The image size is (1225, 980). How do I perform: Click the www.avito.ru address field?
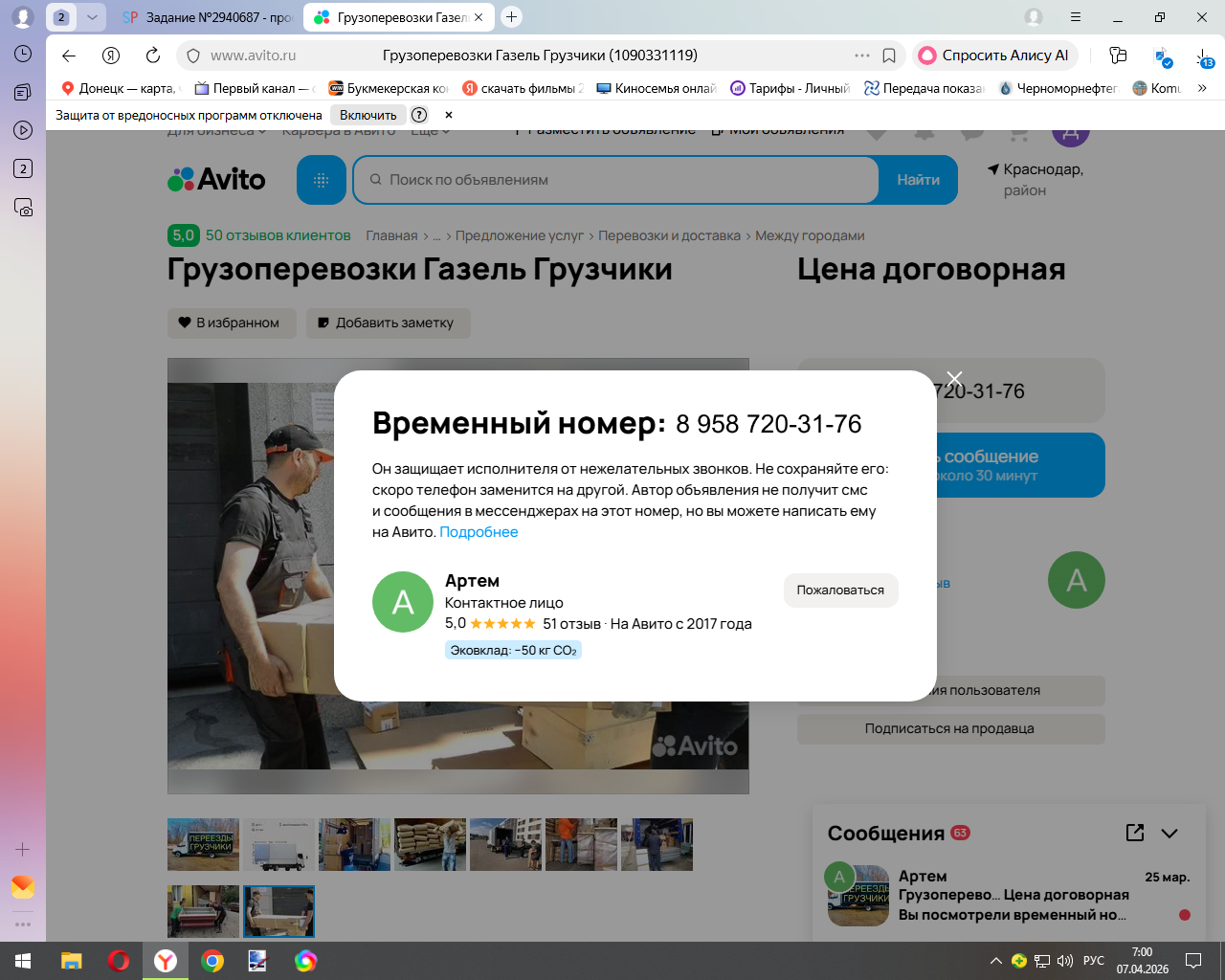click(253, 56)
